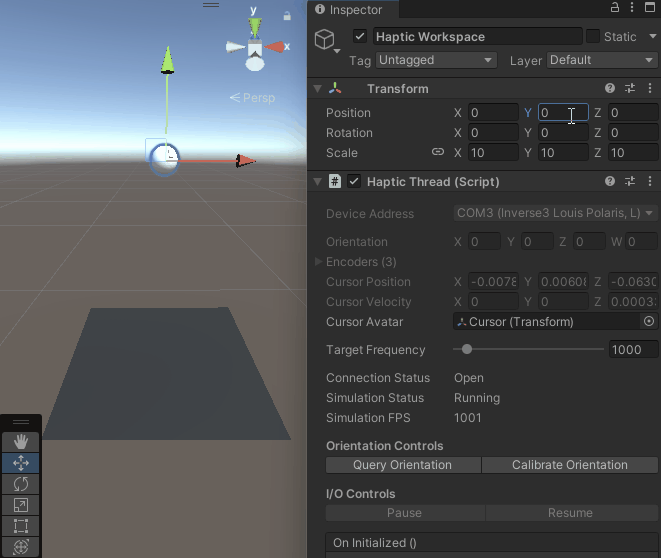
Task: Click the dark plane in scene view
Action: (x=167, y=375)
